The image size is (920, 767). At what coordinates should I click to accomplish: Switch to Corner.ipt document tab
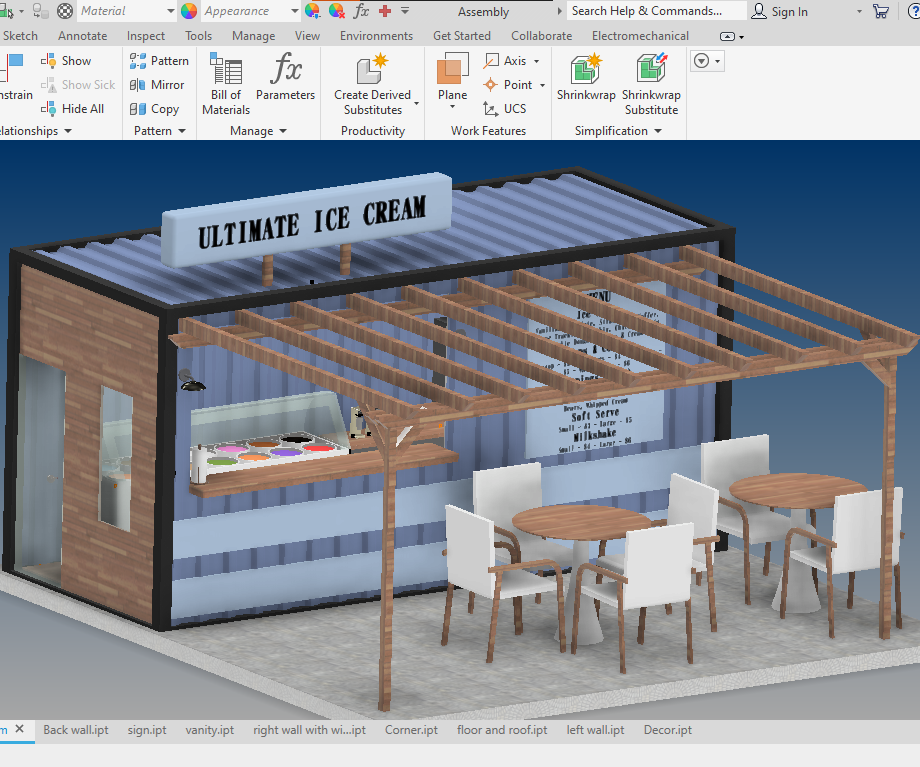point(411,730)
